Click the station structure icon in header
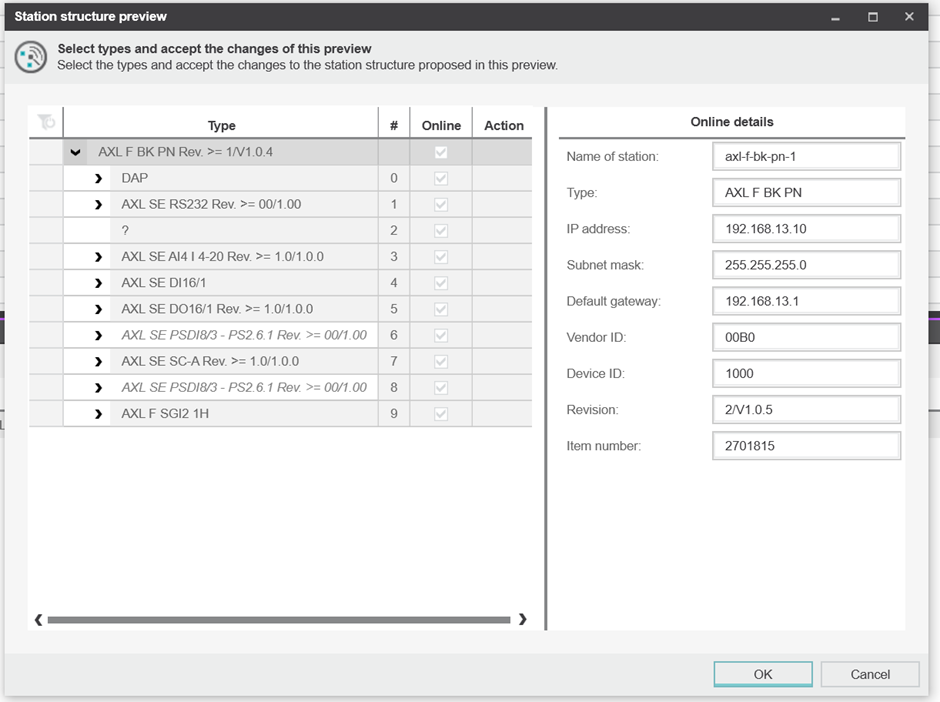This screenshot has height=702, width=940. point(31,57)
